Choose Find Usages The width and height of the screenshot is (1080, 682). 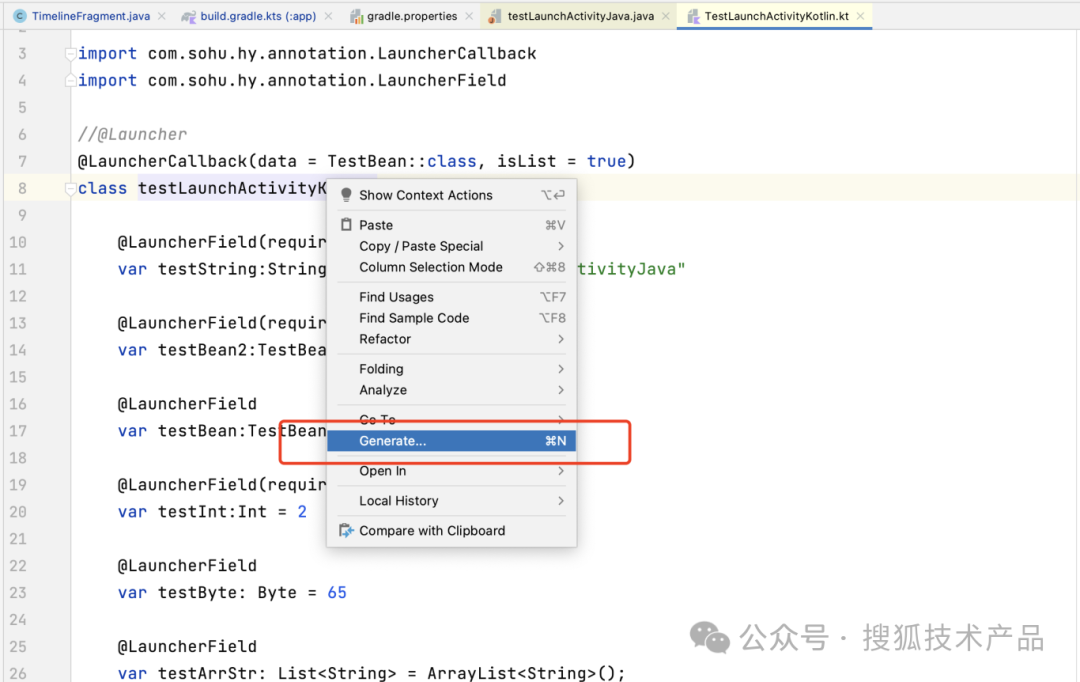452,297
